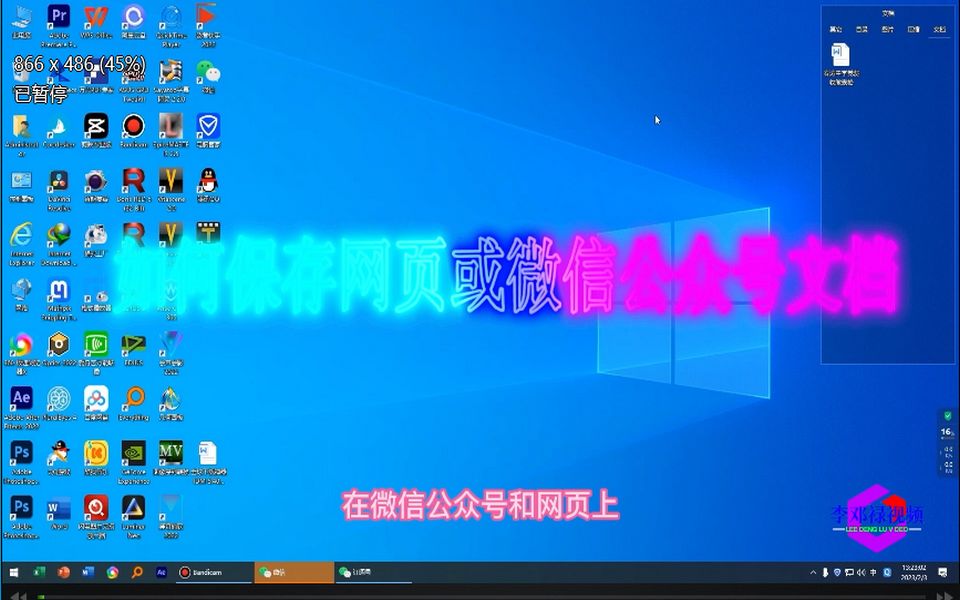Viewport: 960px width, 600px height.
Task: Switch to the 文档 tab in the files panel
Action: [x=942, y=30]
